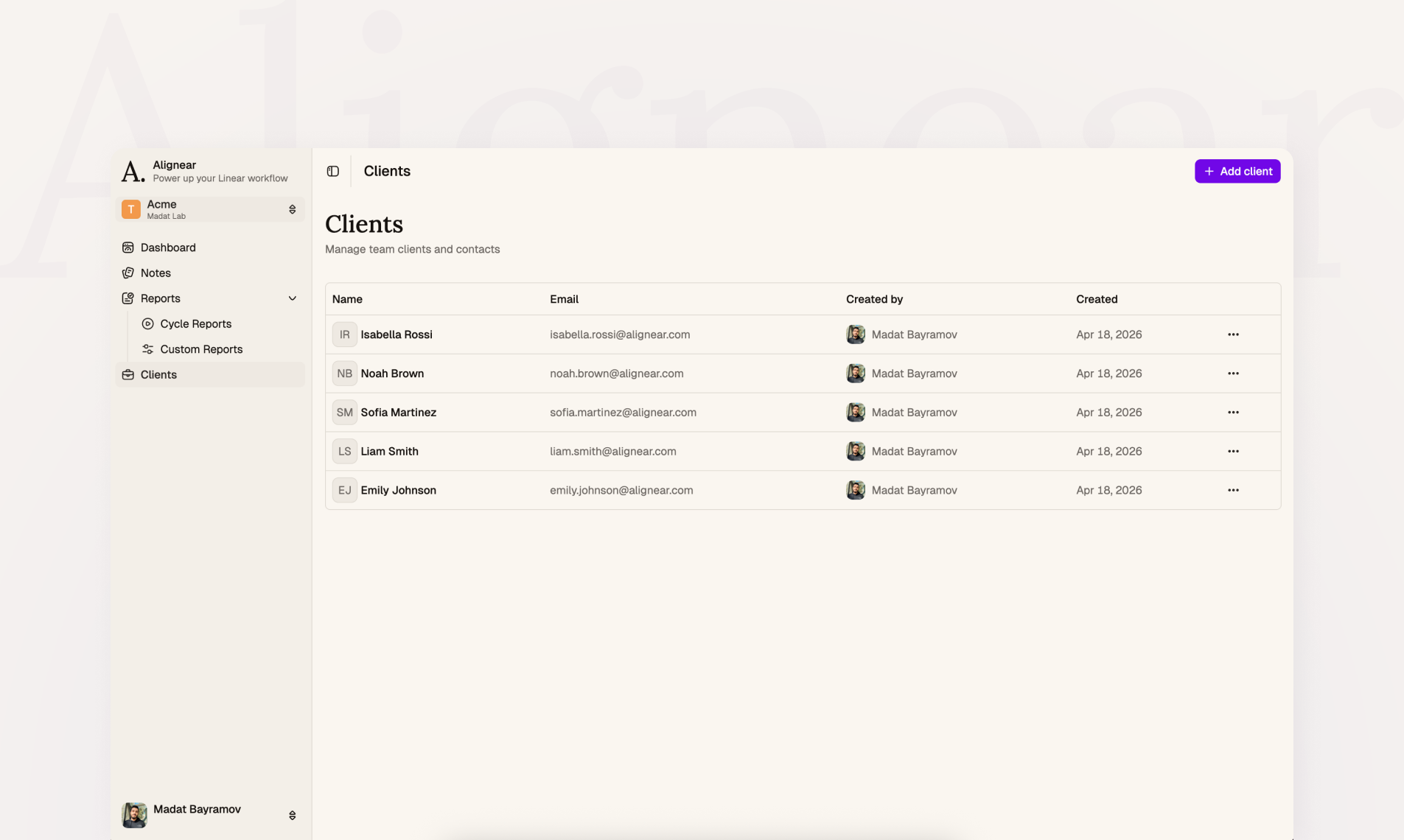
Task: Click the Created column header
Action: click(1097, 299)
